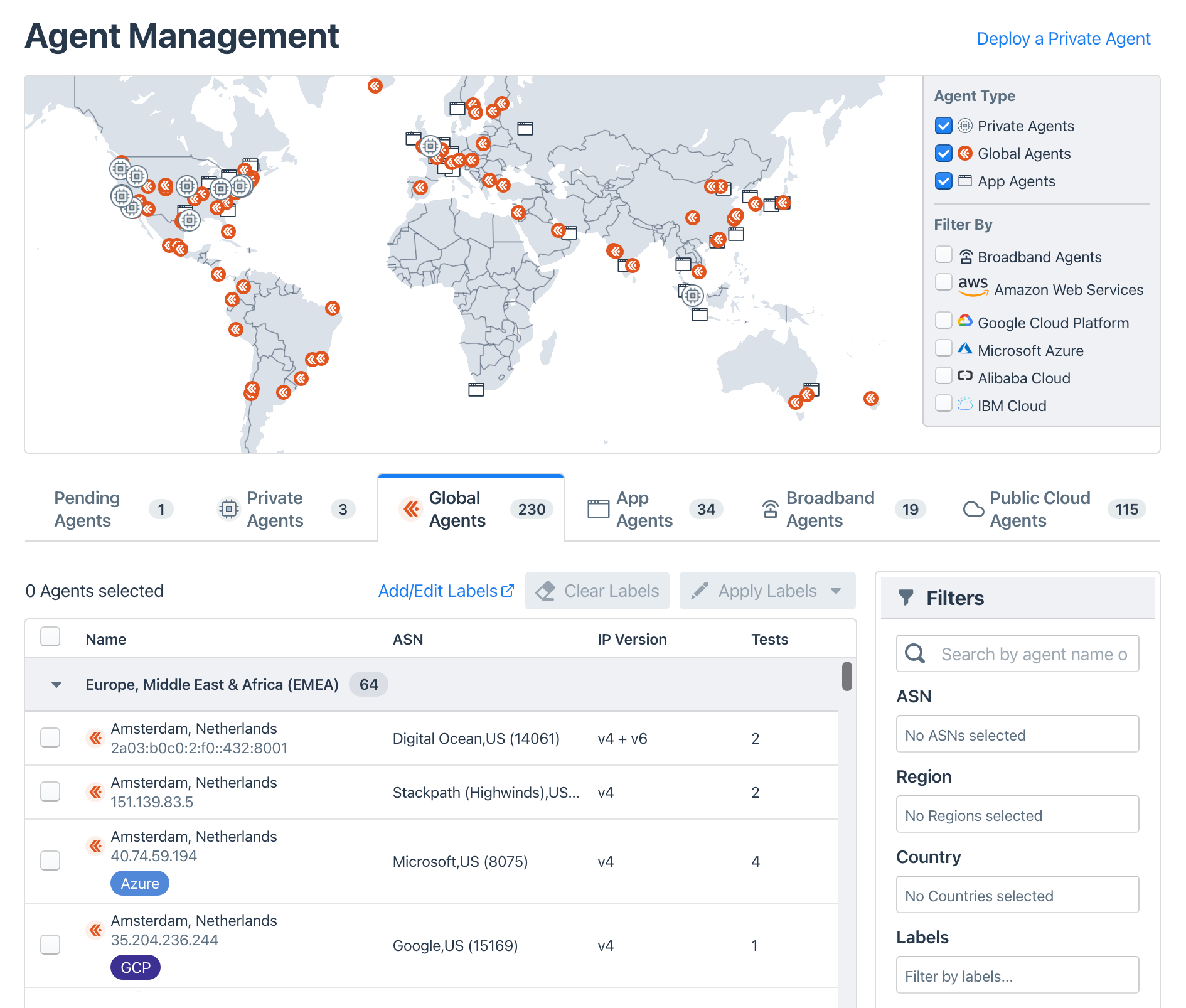Click the Clear Labels eraser icon
This screenshot has width=1186, height=1008.
click(546, 590)
